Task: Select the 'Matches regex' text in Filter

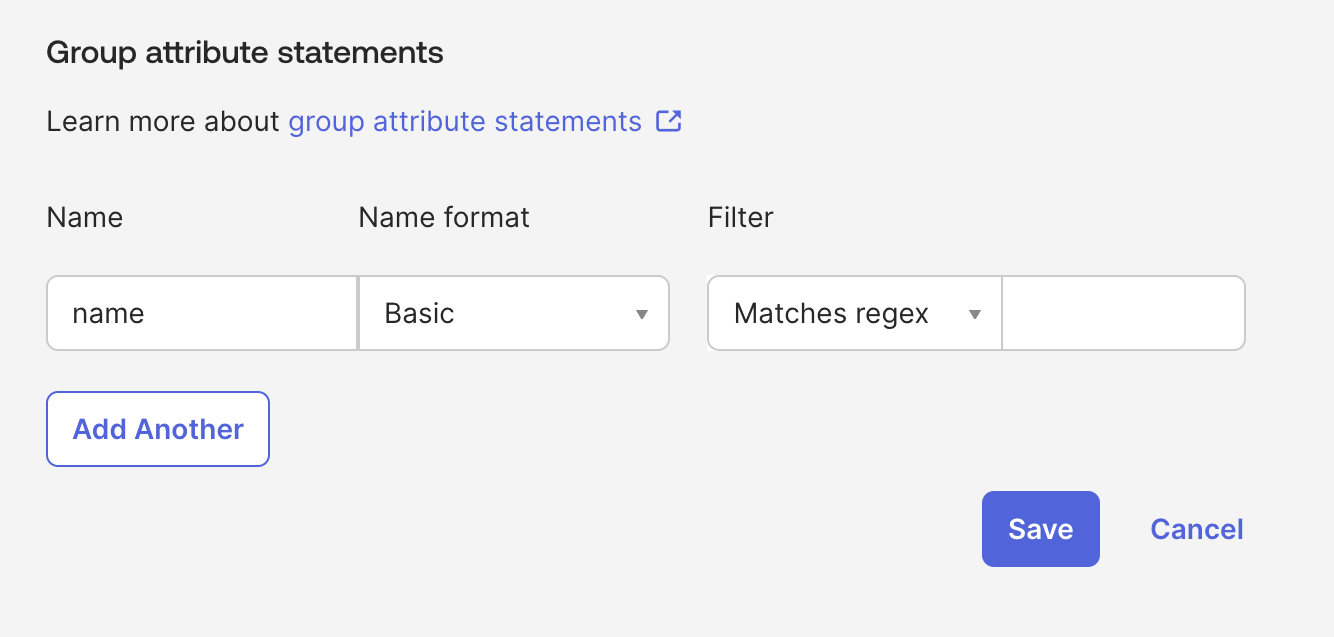Action: coord(831,314)
